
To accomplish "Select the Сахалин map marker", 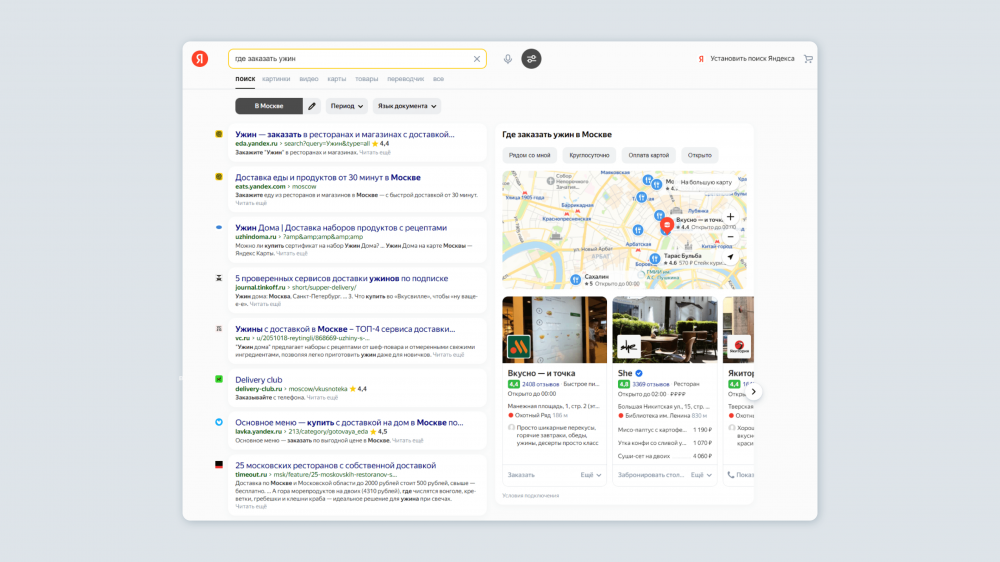I will point(575,279).
